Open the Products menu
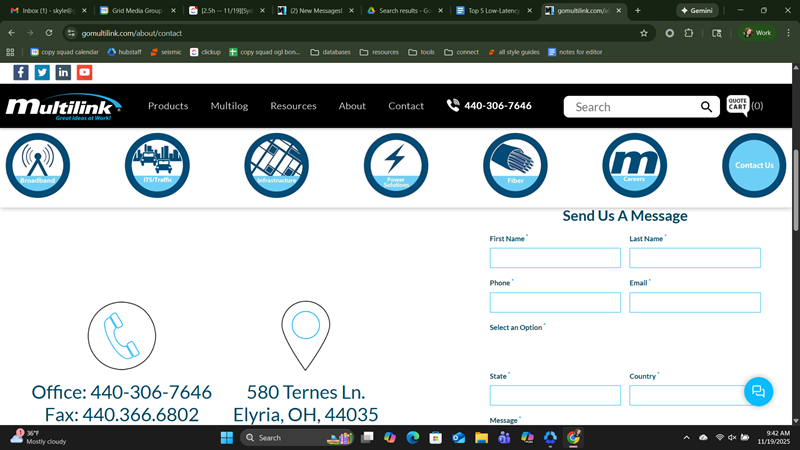Viewport: 800px width, 450px height. click(168, 106)
